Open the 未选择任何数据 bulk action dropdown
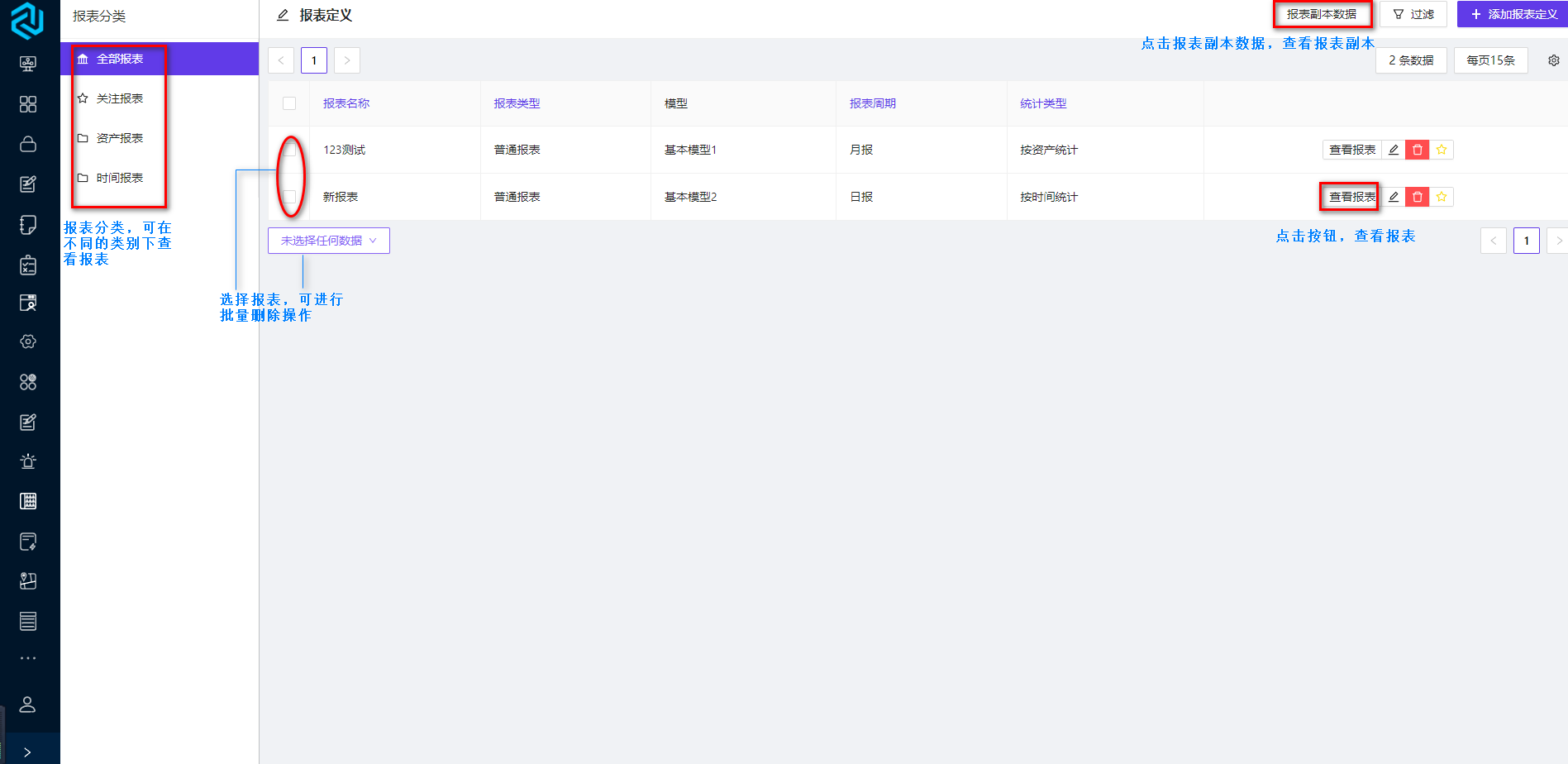This screenshot has width=1568, height=764. (329, 241)
